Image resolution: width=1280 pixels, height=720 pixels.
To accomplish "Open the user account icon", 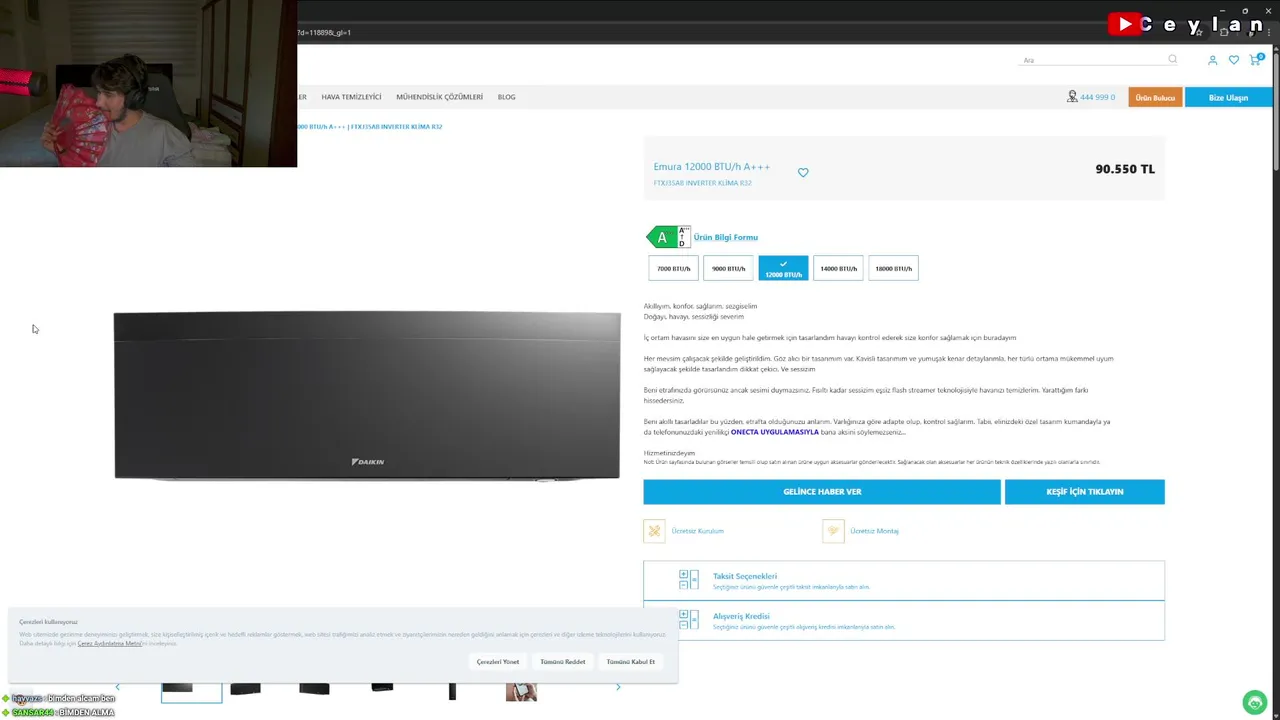I will tap(1213, 60).
